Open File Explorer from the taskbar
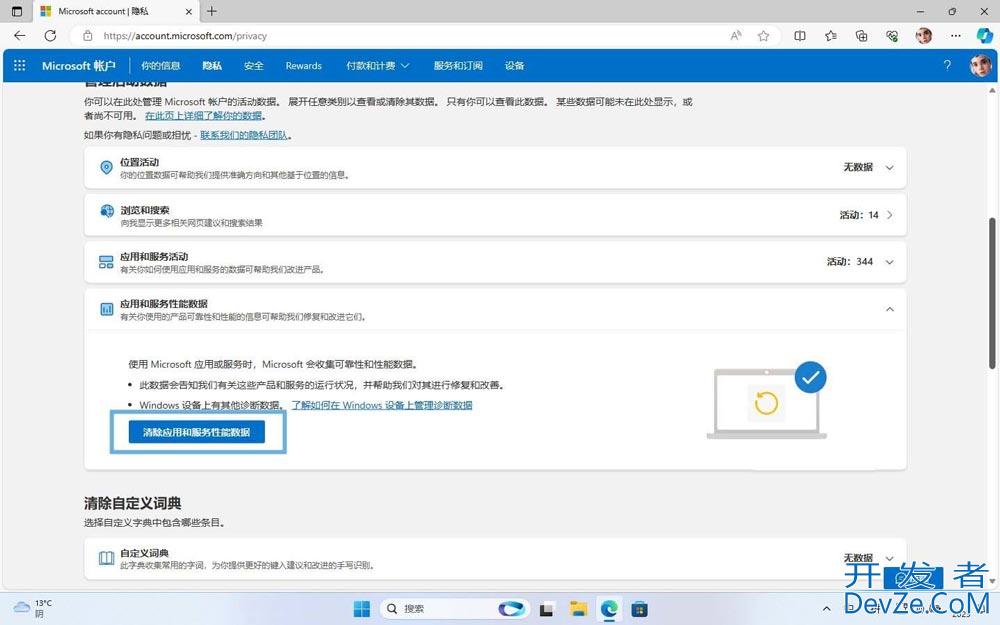The image size is (1000, 625). click(x=578, y=608)
